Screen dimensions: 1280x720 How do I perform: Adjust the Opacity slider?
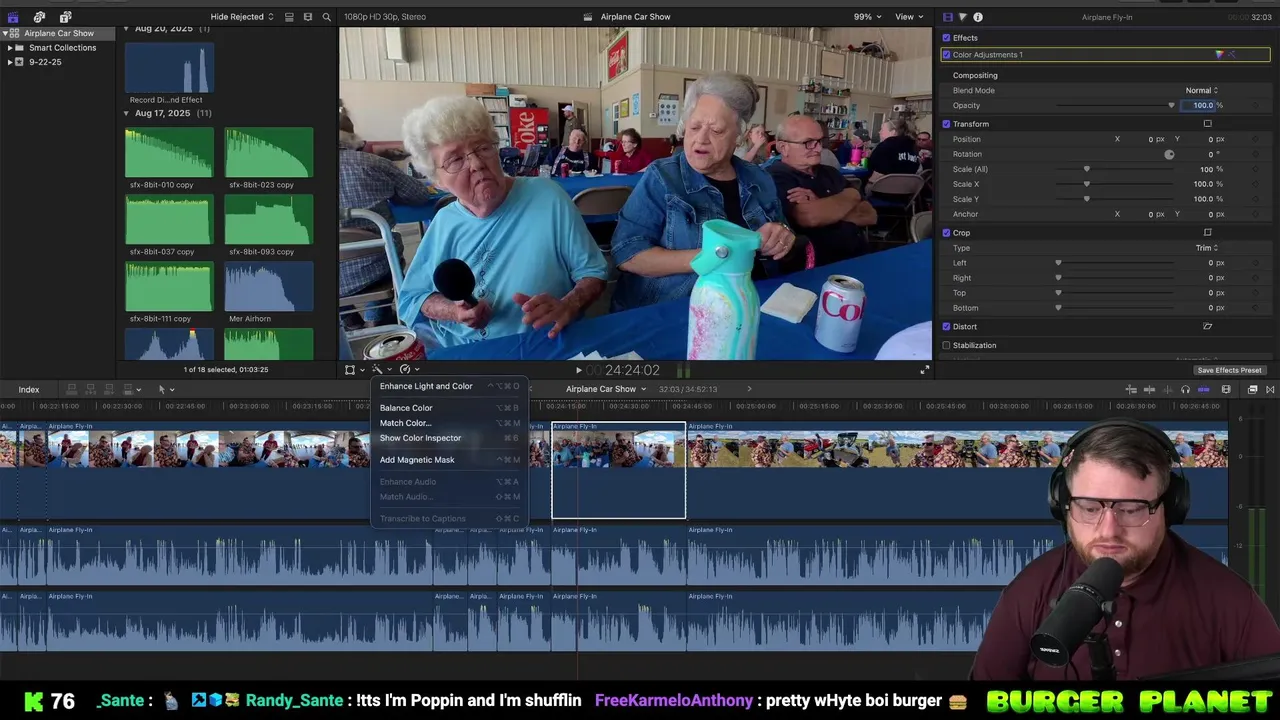click(x=1115, y=106)
